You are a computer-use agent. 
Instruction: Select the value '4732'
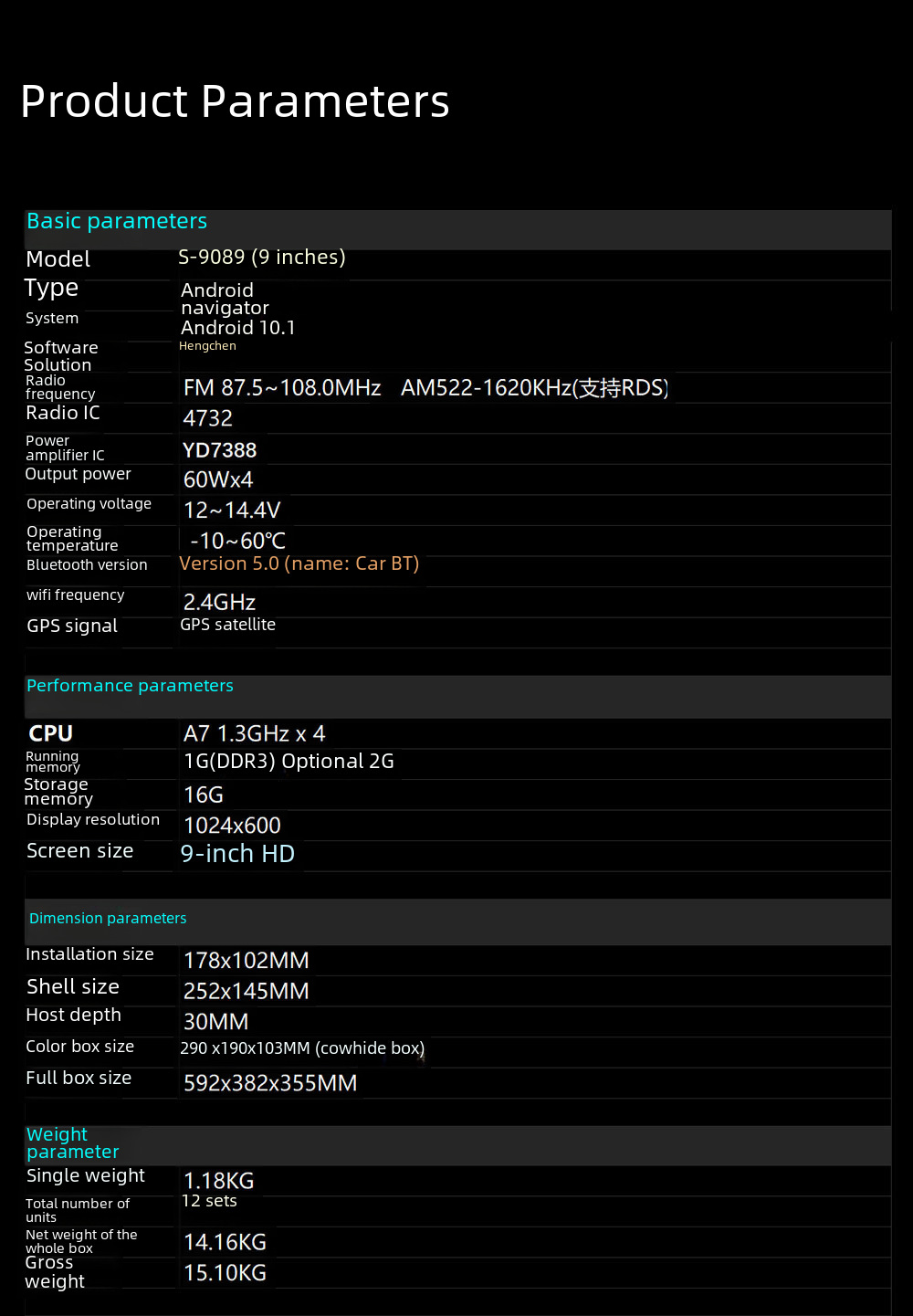[208, 418]
